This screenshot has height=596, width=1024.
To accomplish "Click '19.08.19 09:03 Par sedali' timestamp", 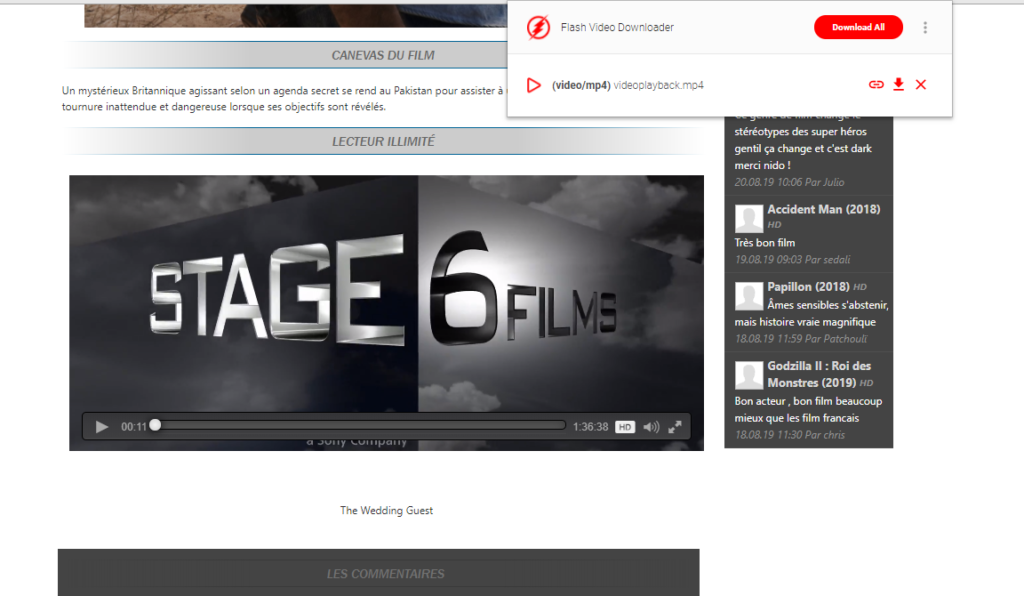I will pos(792,260).
